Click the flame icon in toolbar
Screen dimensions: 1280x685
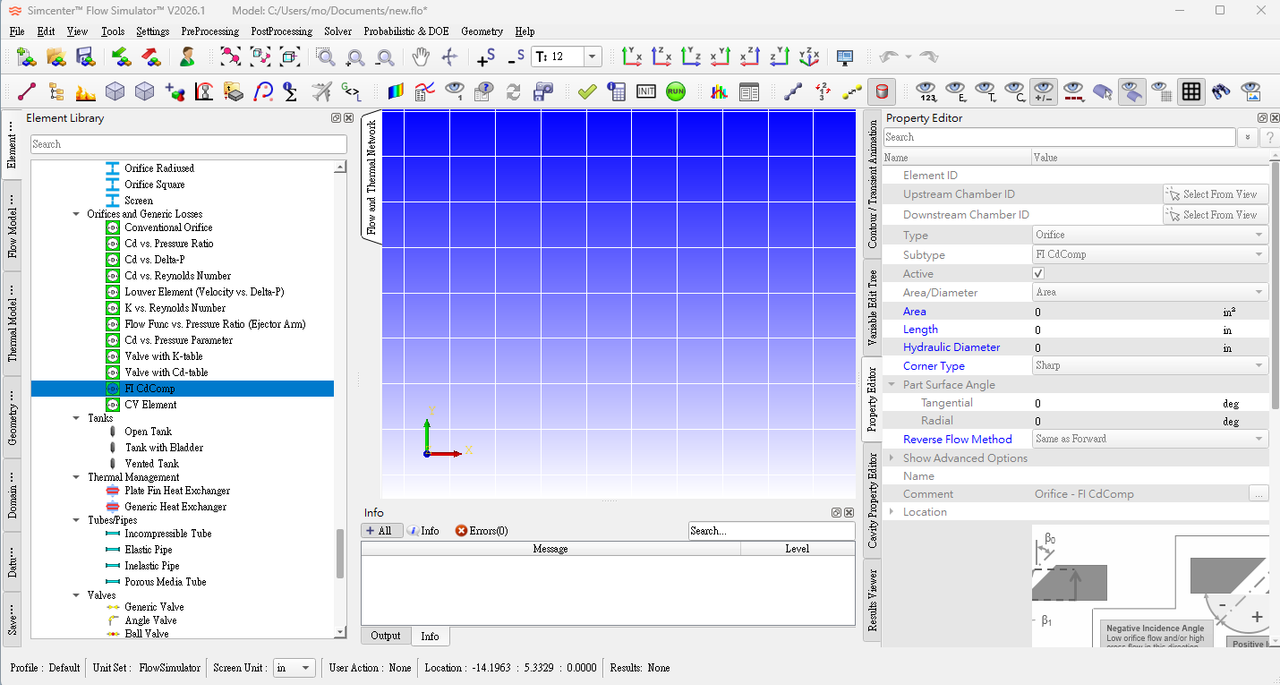(86, 92)
